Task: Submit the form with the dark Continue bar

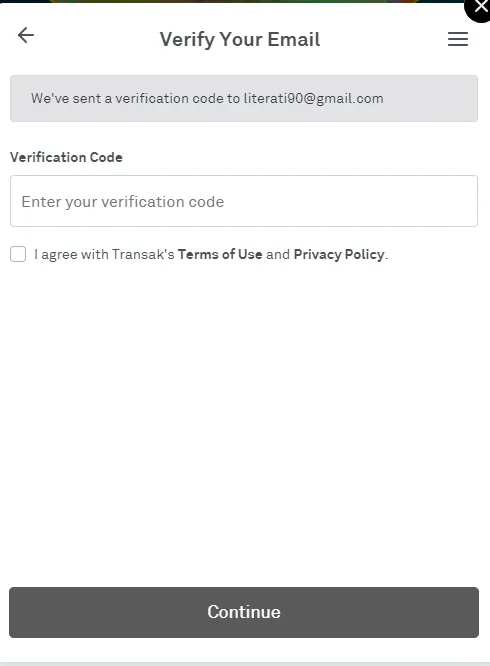Action: pyautogui.click(x=244, y=612)
